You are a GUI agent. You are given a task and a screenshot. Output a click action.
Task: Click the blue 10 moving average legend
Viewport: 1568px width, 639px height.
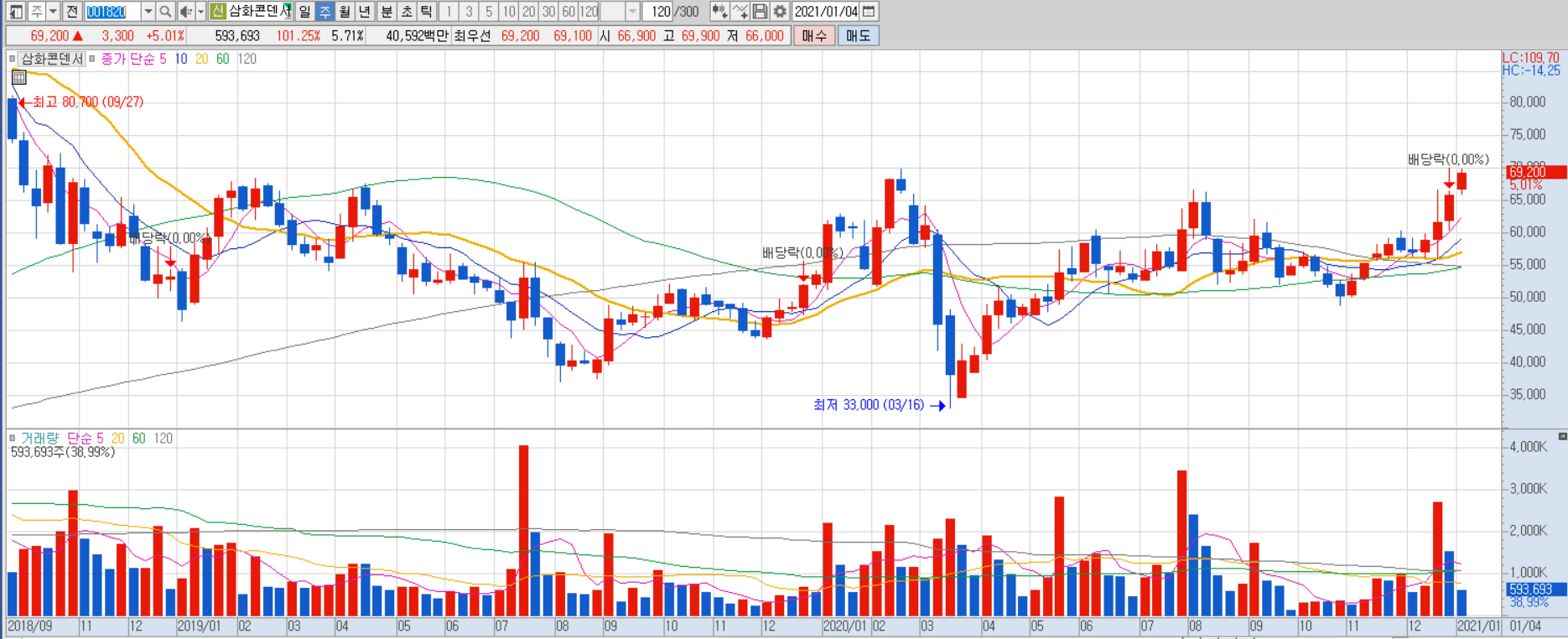tap(181, 59)
